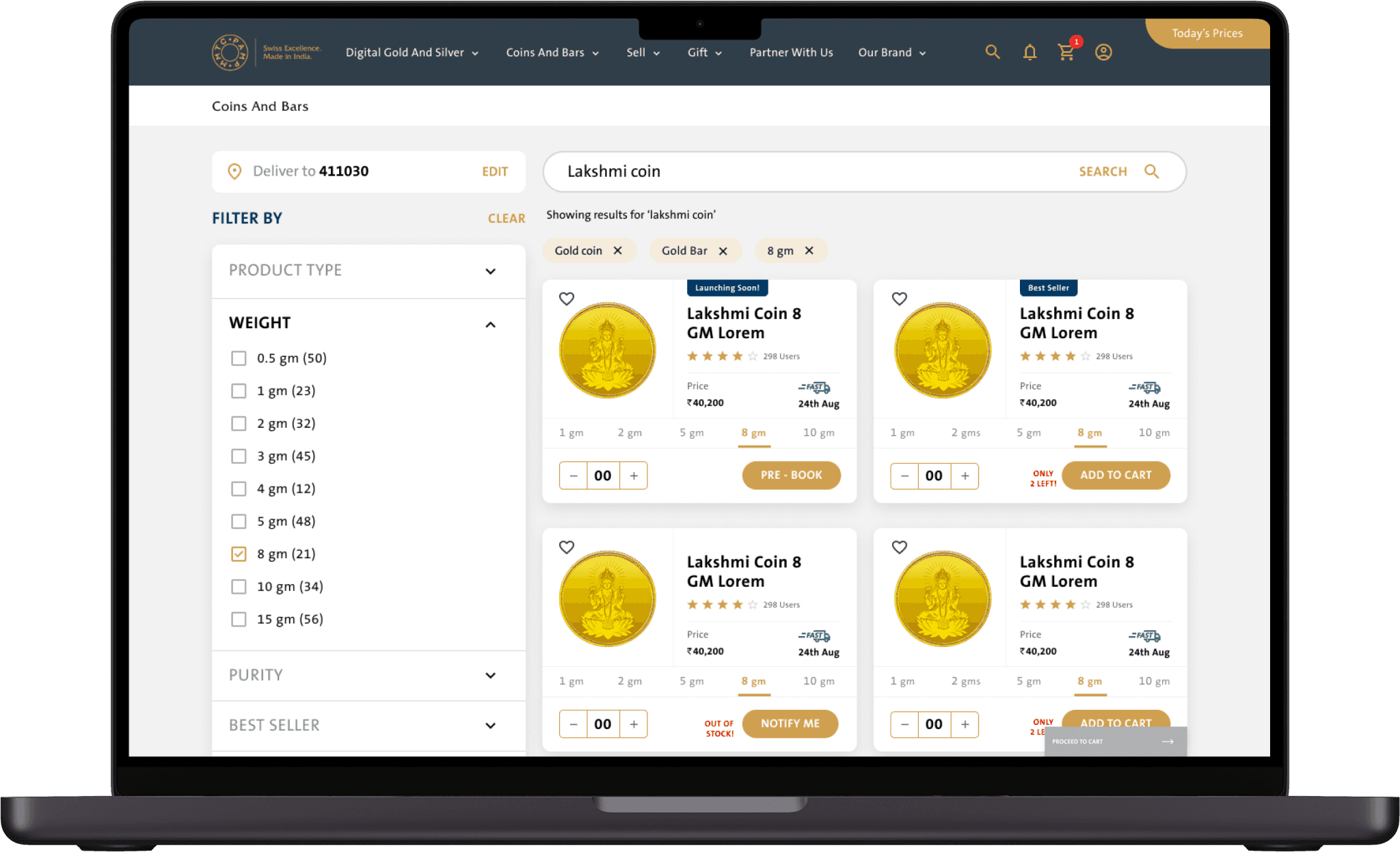Favorite the Best Seller Lakshmi coin
The width and height of the screenshot is (1400, 852).
pyautogui.click(x=900, y=299)
